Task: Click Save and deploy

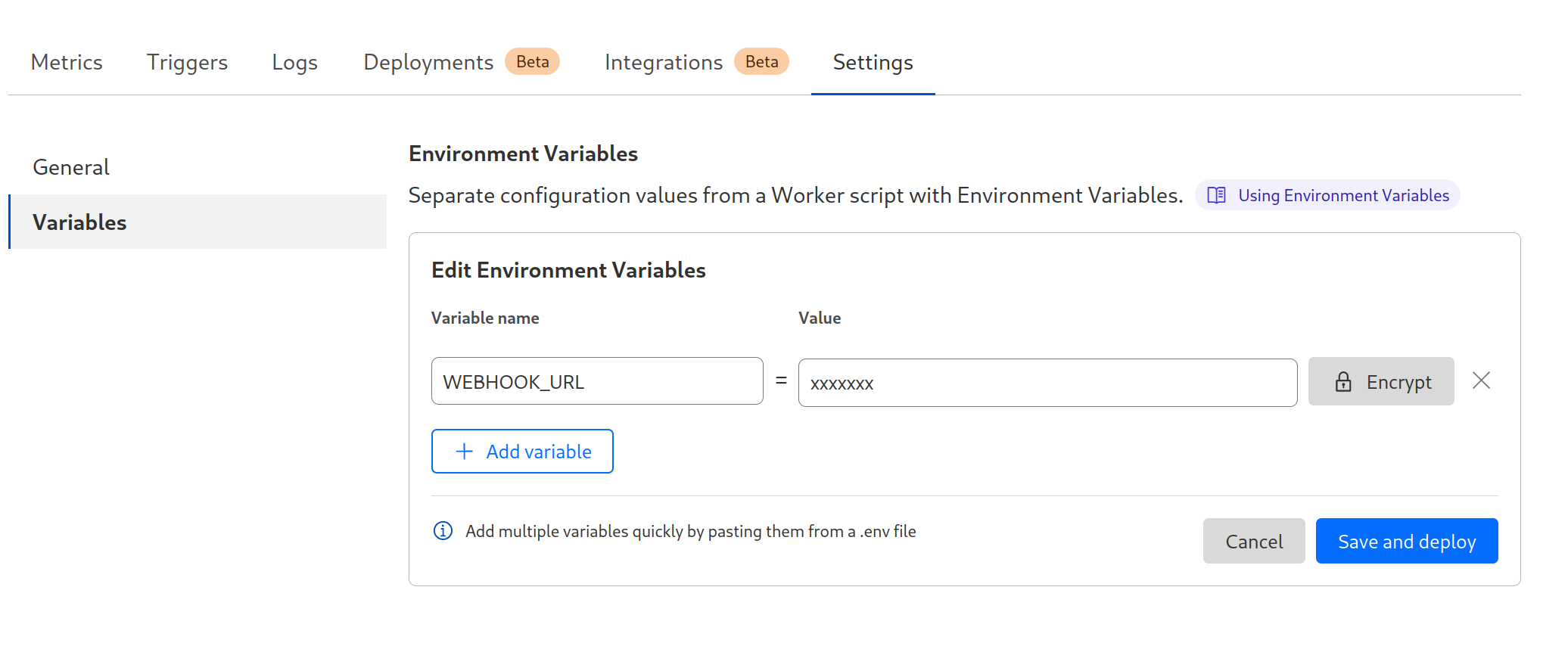Action: click(1406, 542)
